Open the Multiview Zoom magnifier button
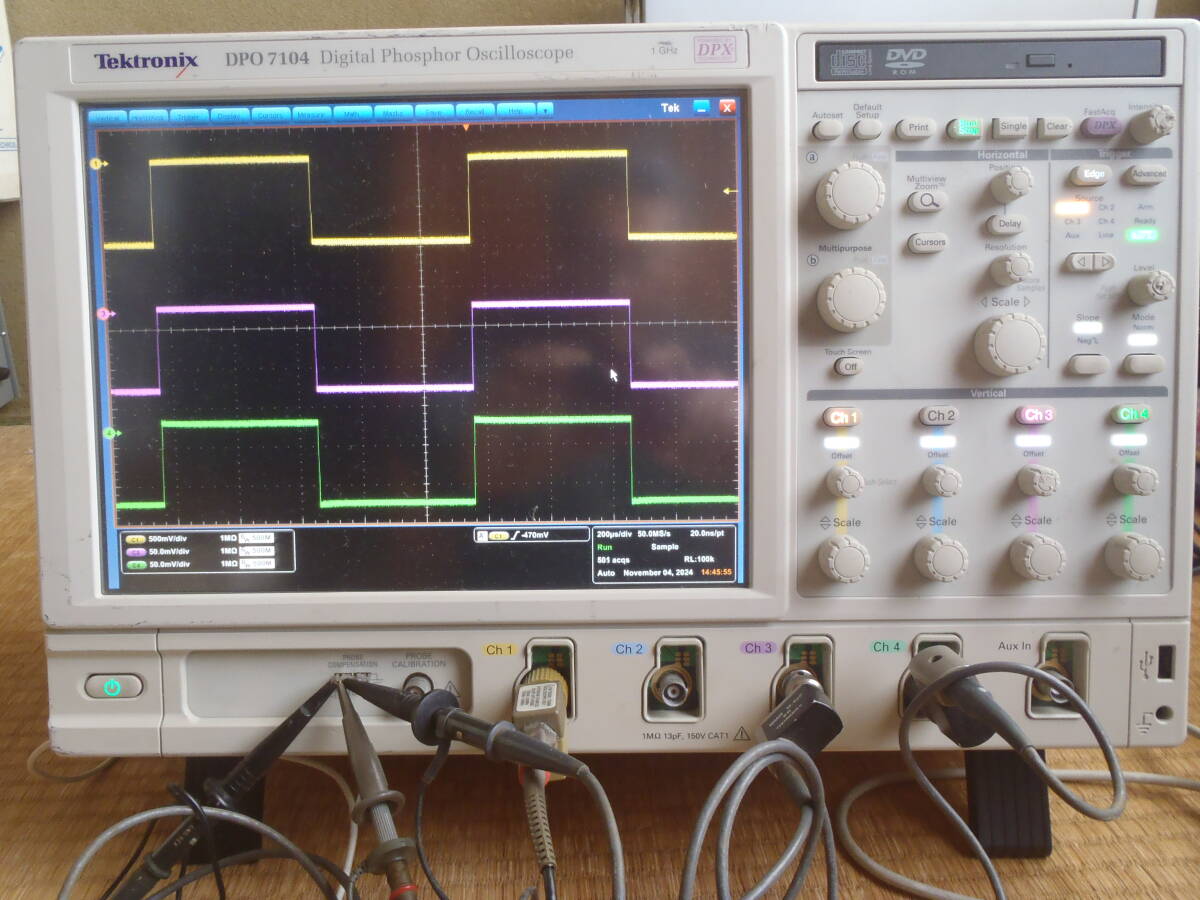Image resolution: width=1200 pixels, height=900 pixels. (x=926, y=201)
